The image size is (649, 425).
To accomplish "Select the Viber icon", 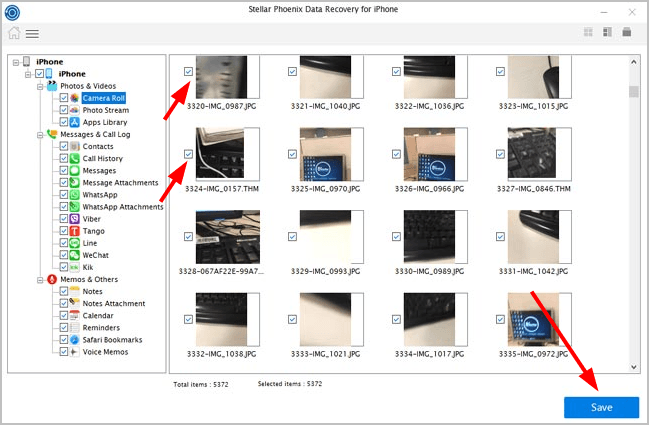I will pos(75,219).
